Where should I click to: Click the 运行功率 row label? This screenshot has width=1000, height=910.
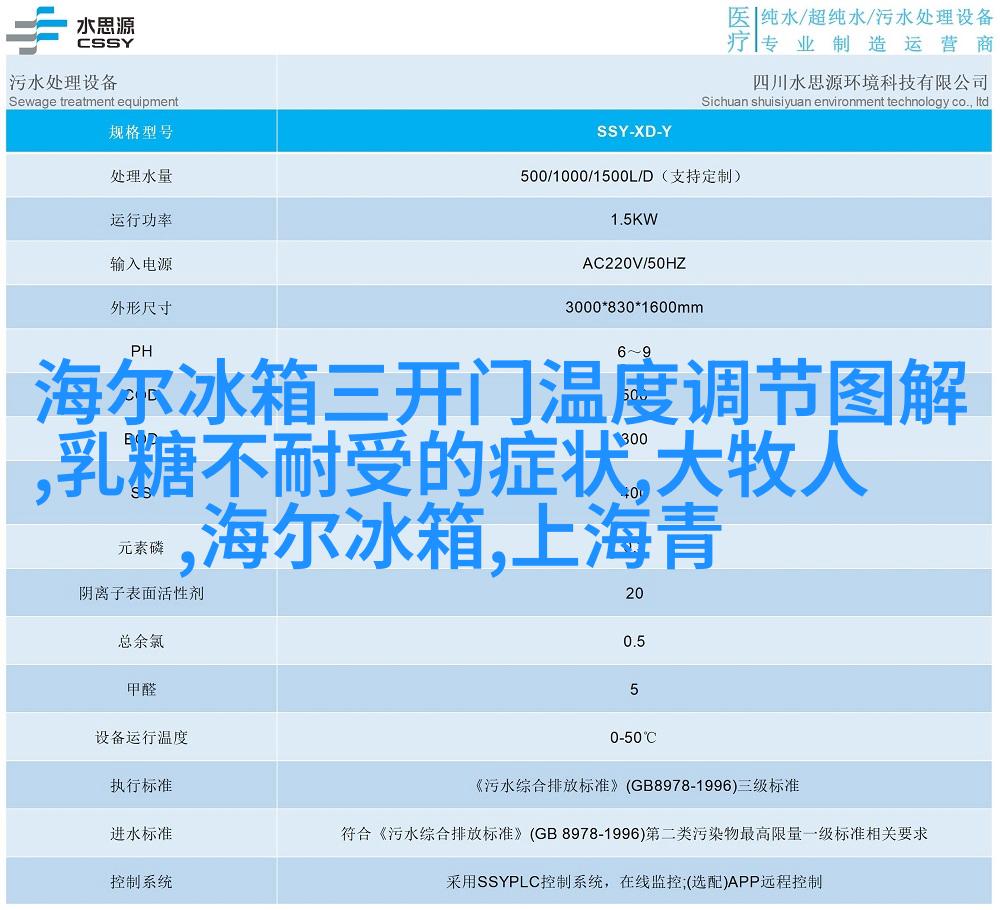point(141,220)
